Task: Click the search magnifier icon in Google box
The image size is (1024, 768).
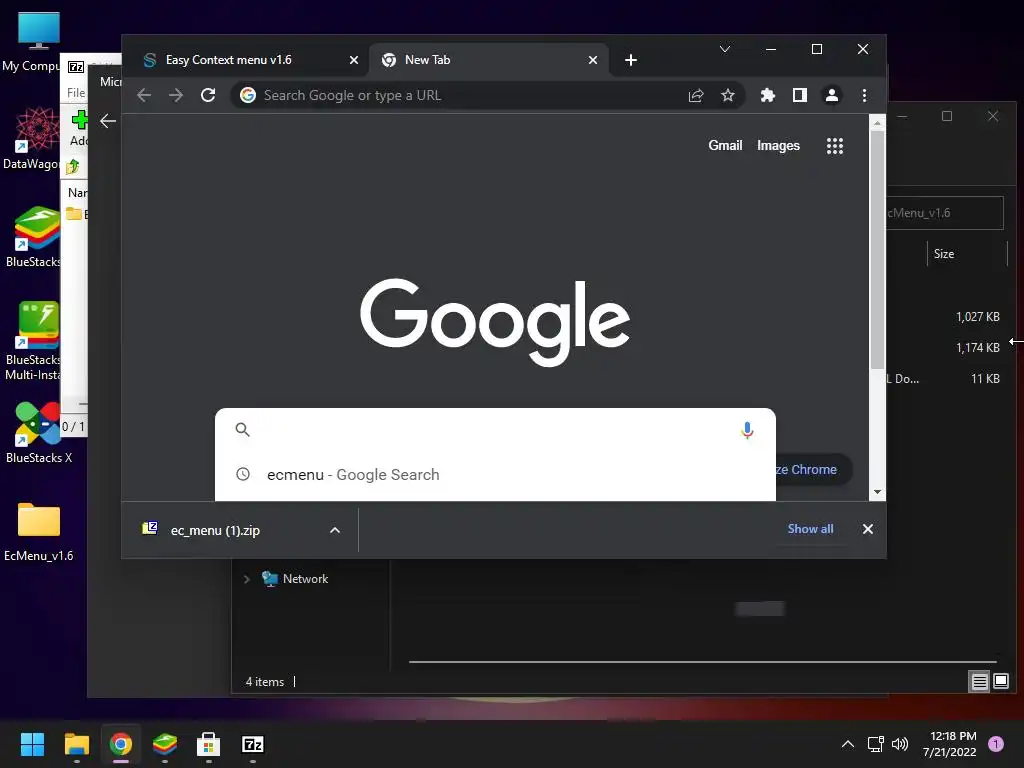Action: point(242,430)
